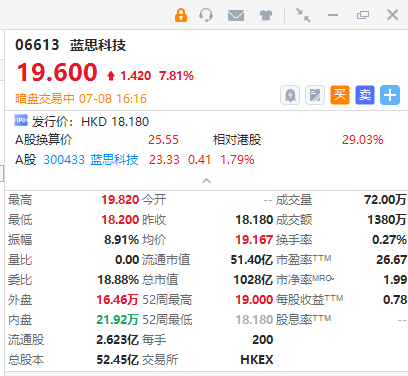Click the IPO badge icon
This screenshot has width=408, height=376.
pyautogui.click(x=21, y=120)
